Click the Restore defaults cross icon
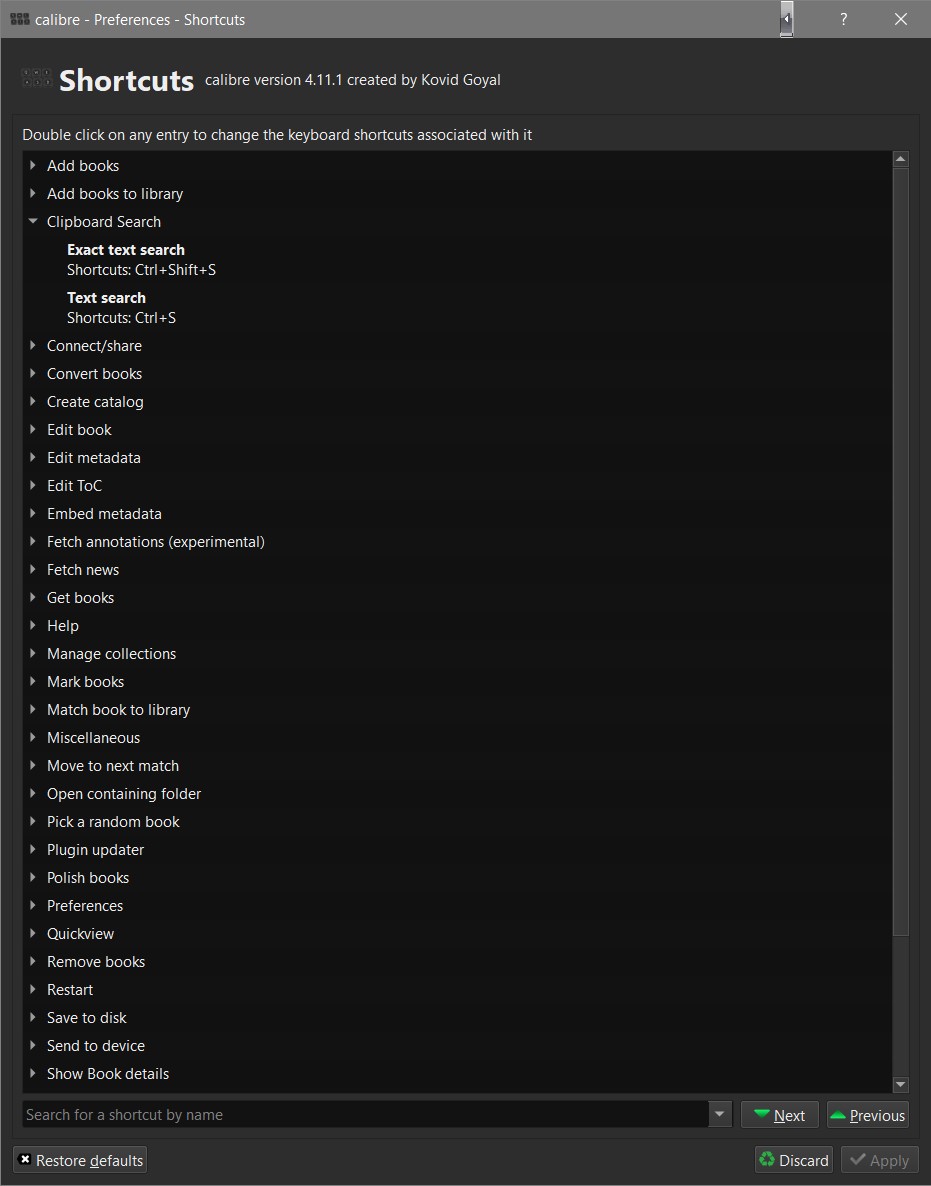The image size is (931, 1186). (25, 1159)
